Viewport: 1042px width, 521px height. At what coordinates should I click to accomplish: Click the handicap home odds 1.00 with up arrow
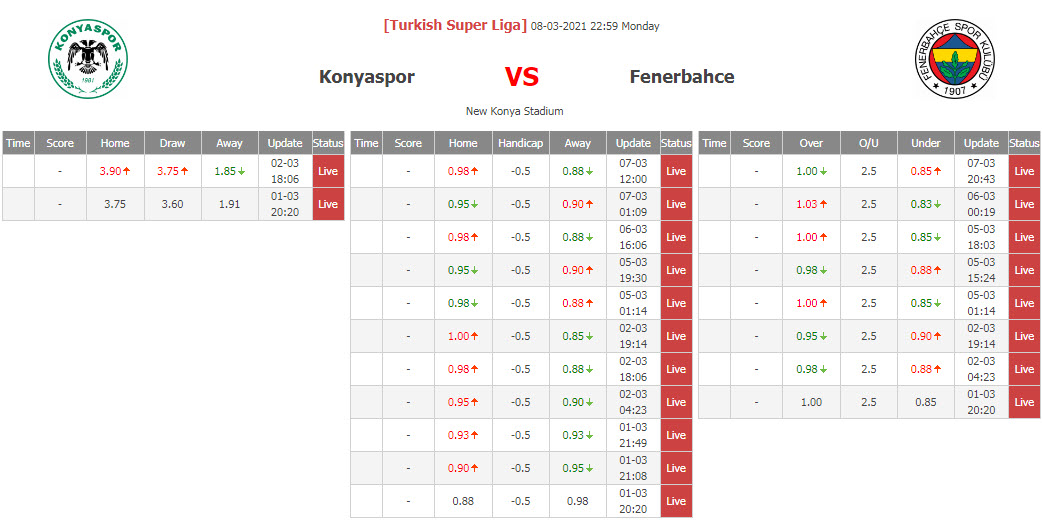463,336
